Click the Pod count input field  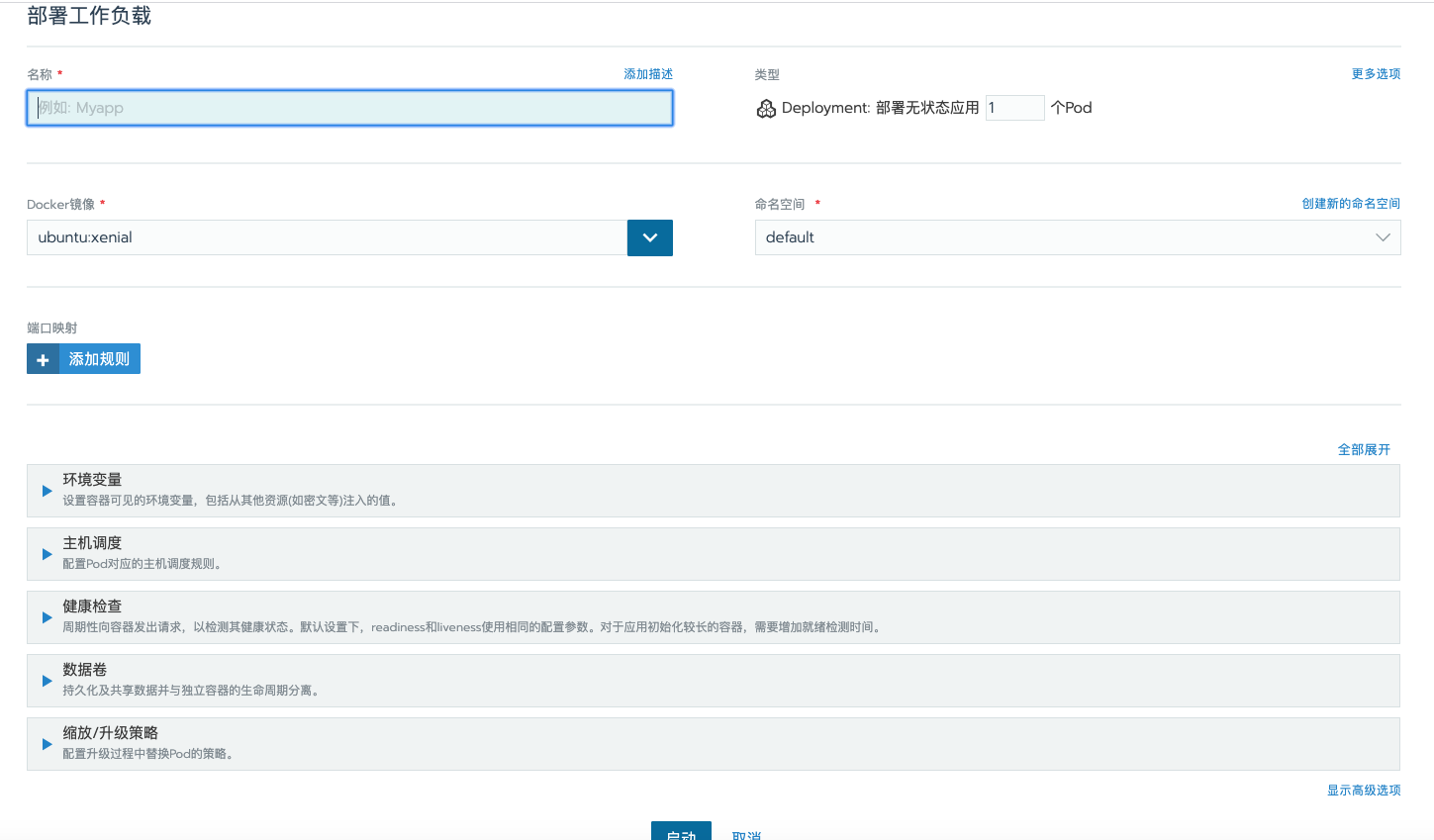(x=1015, y=108)
